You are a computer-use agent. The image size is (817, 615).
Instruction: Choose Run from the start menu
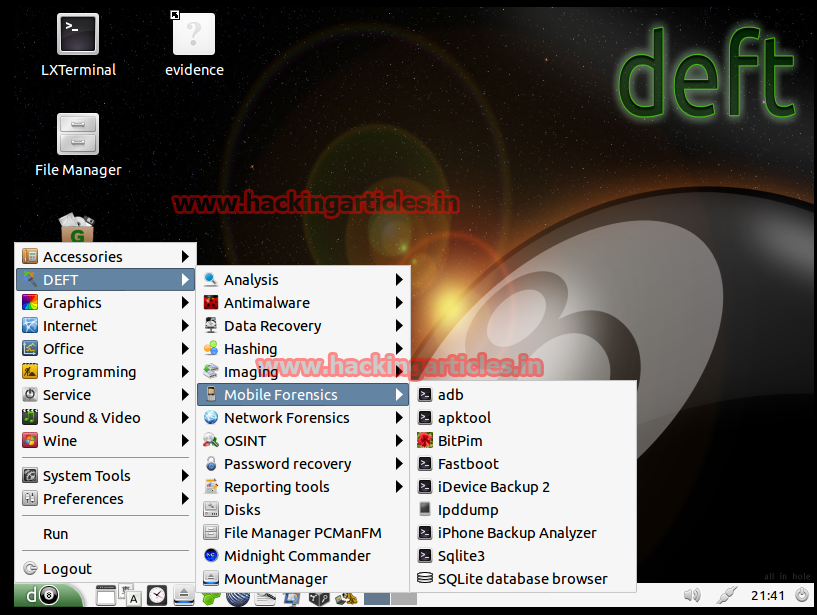[106, 534]
